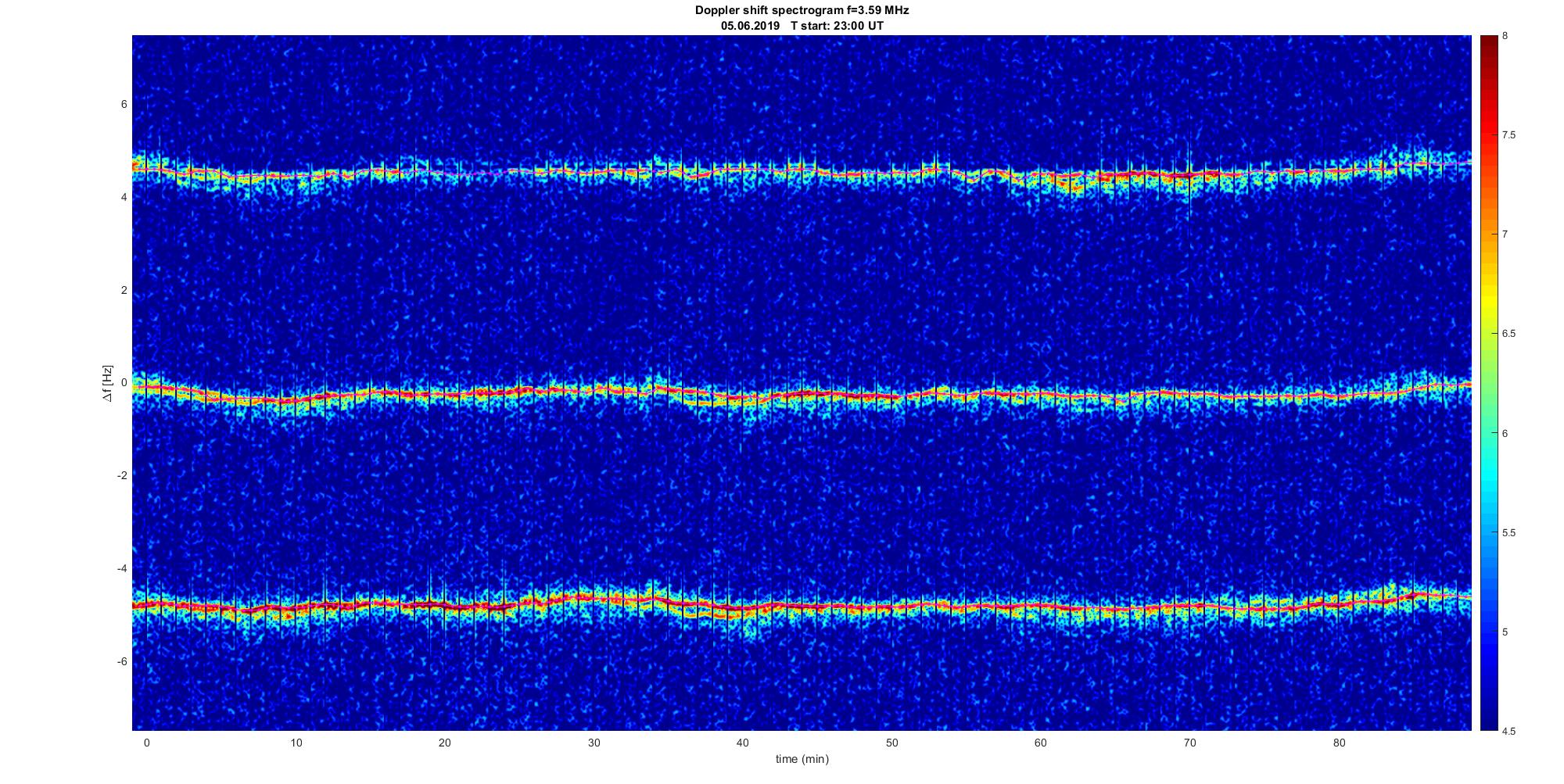Click the plot title "Doppler shift spectrogram f=3.59 MHz"

[x=802, y=11]
